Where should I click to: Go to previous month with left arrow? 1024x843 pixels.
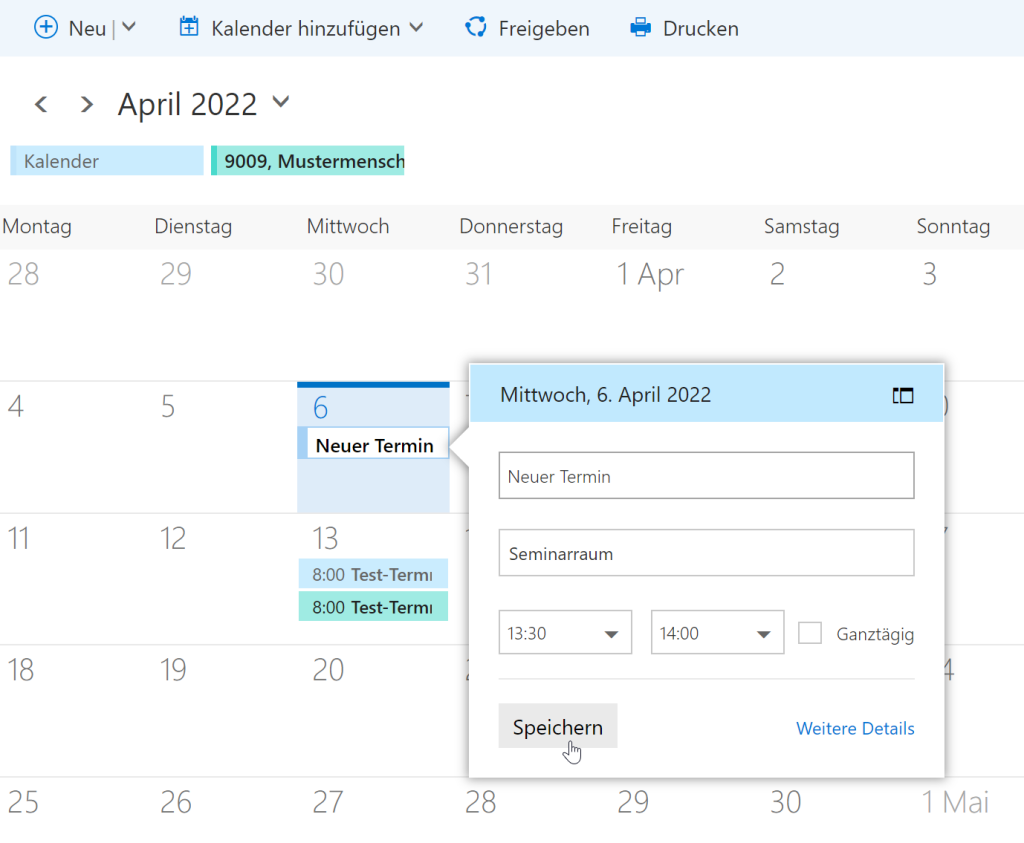(41, 104)
